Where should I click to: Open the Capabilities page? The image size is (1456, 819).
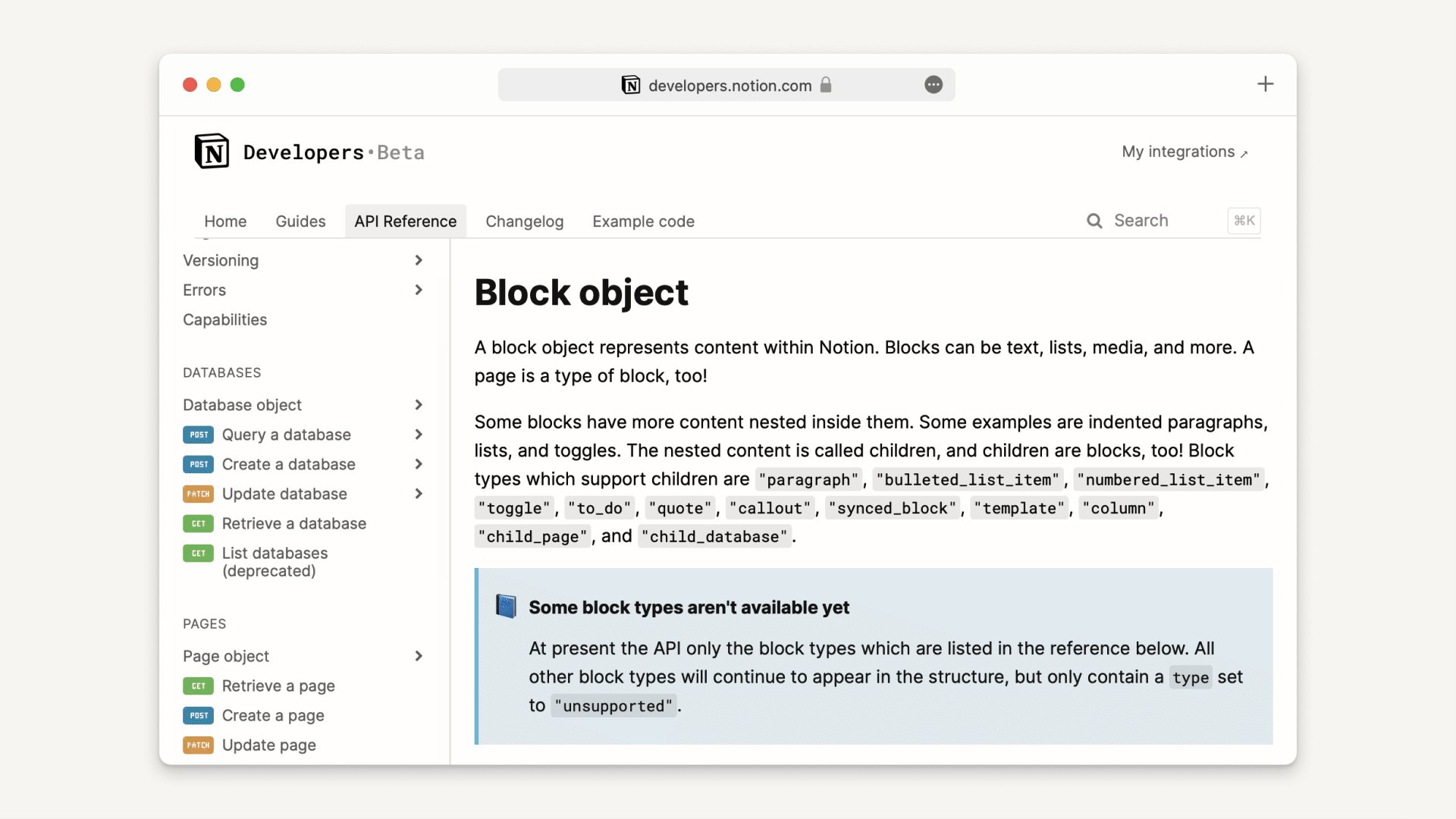click(224, 319)
